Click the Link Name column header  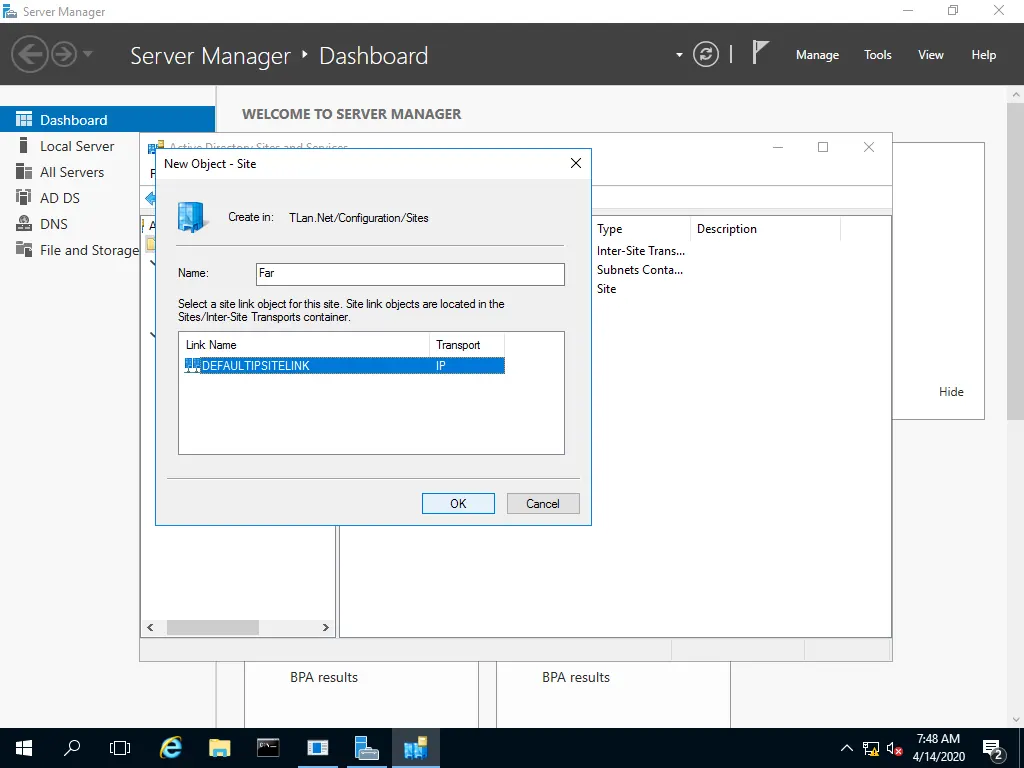304,345
